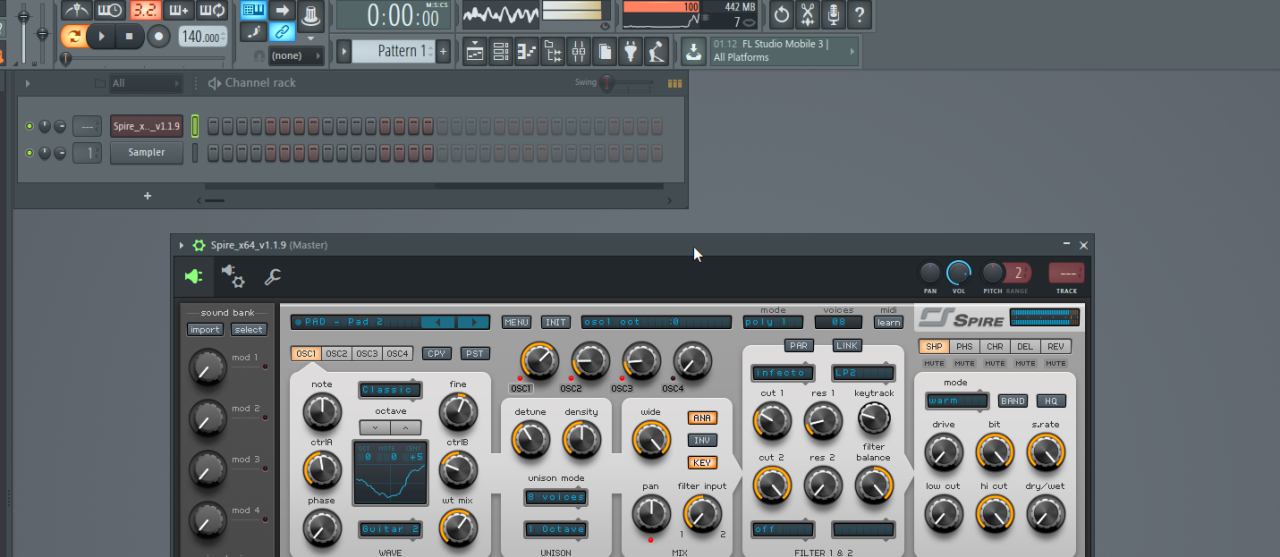Click the select button in sound bank
1280x557 pixels.
point(249,330)
